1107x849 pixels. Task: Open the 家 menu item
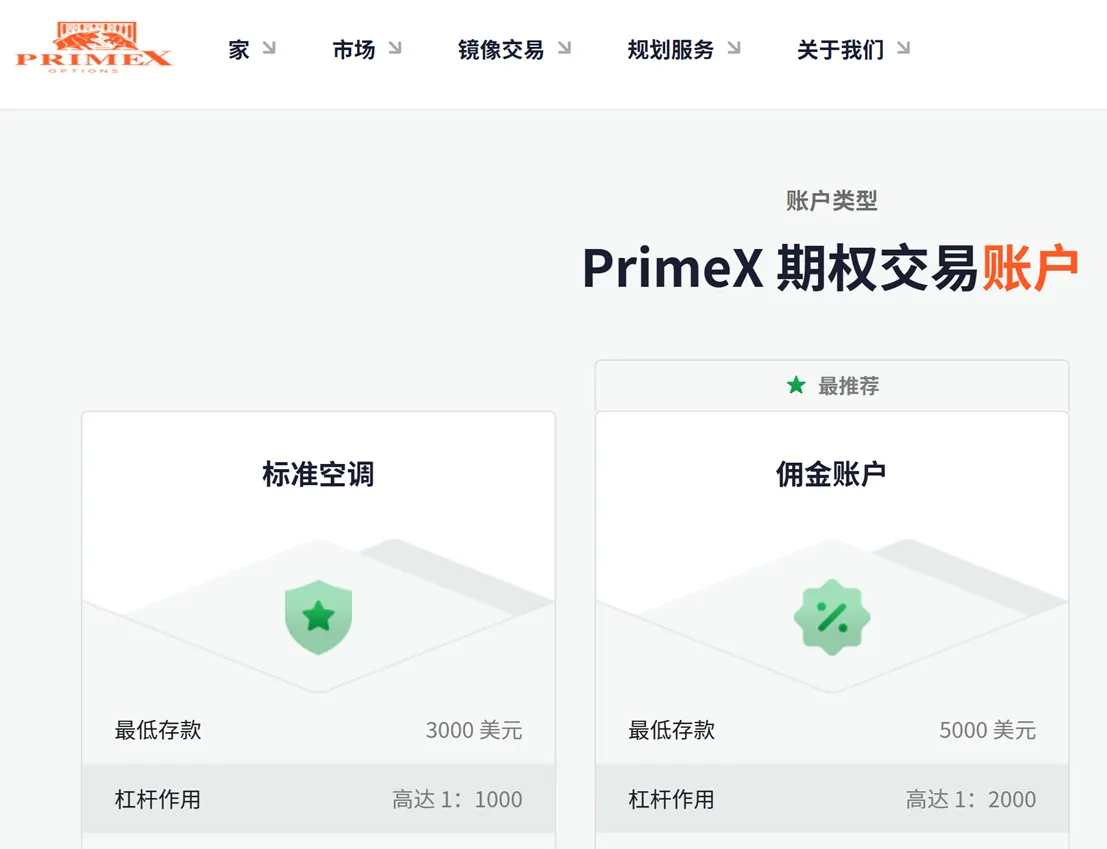[239, 49]
